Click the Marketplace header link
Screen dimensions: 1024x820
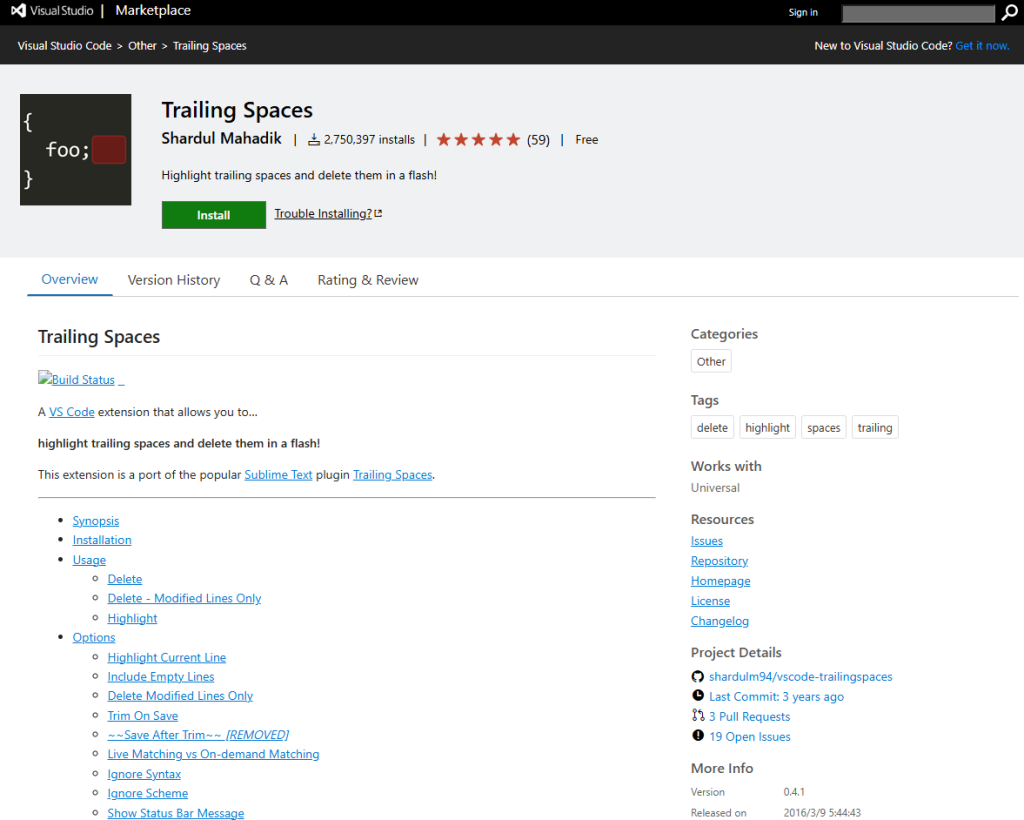point(153,10)
